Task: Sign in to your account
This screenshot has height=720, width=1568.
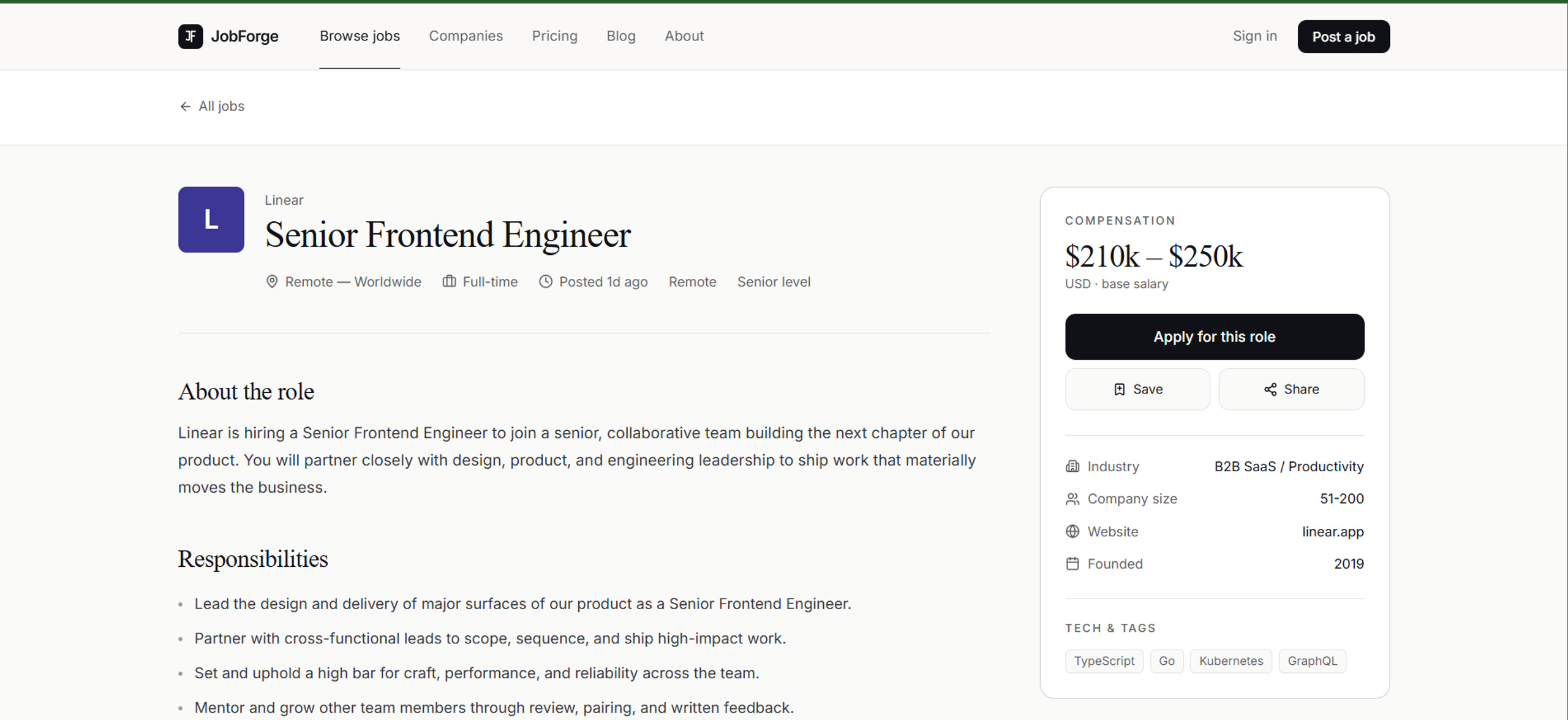Action: [x=1255, y=36]
